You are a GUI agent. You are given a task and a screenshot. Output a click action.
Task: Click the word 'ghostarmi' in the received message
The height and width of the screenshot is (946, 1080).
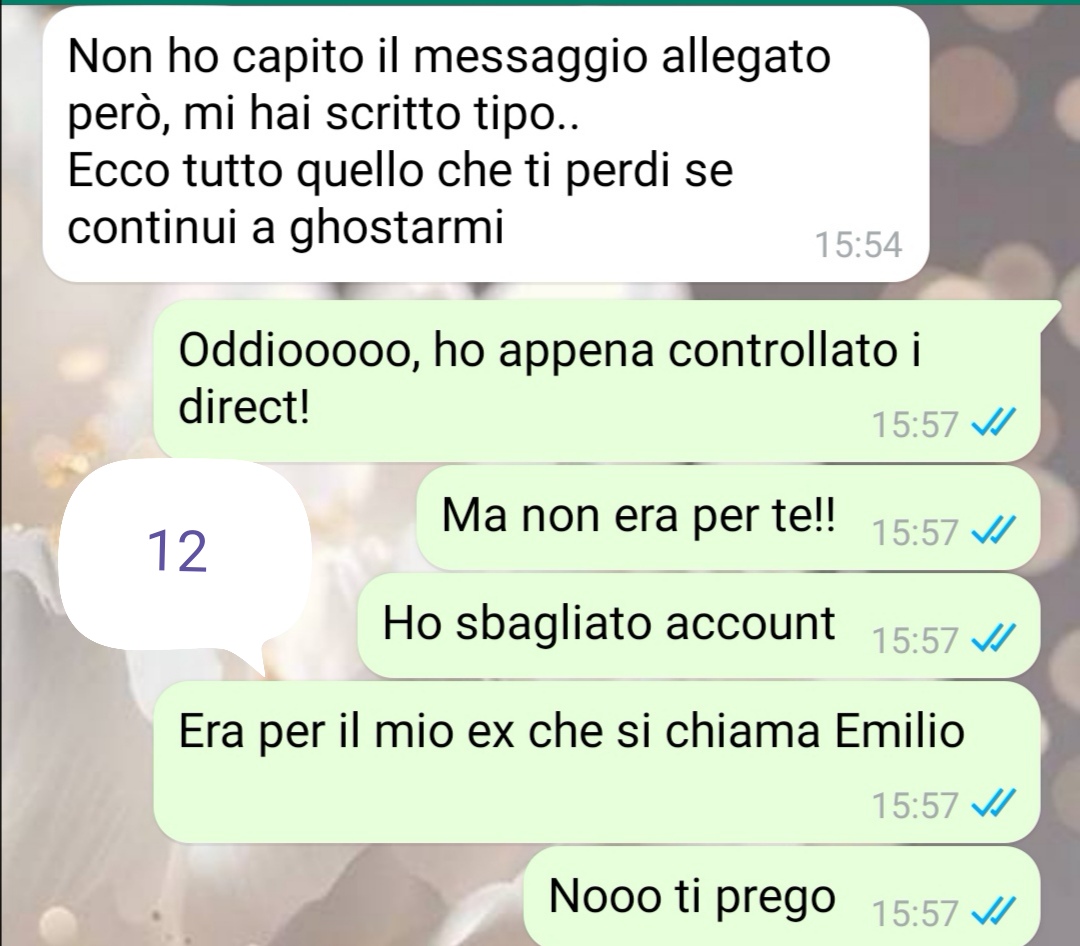point(397,229)
